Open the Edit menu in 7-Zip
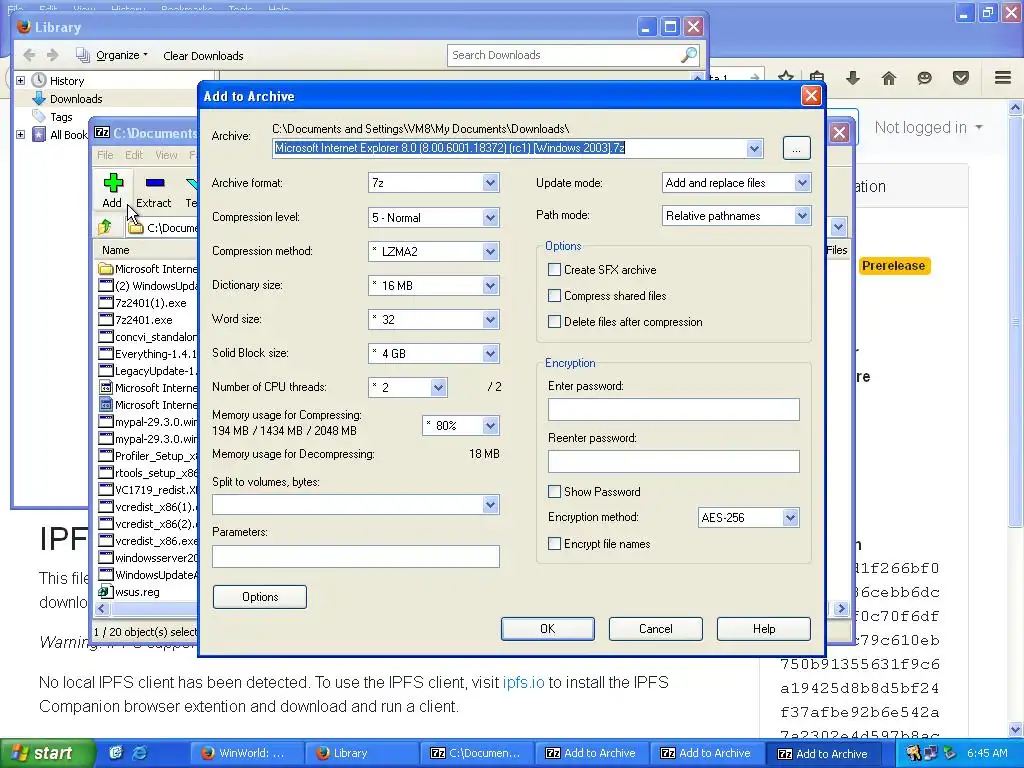 pyautogui.click(x=134, y=155)
